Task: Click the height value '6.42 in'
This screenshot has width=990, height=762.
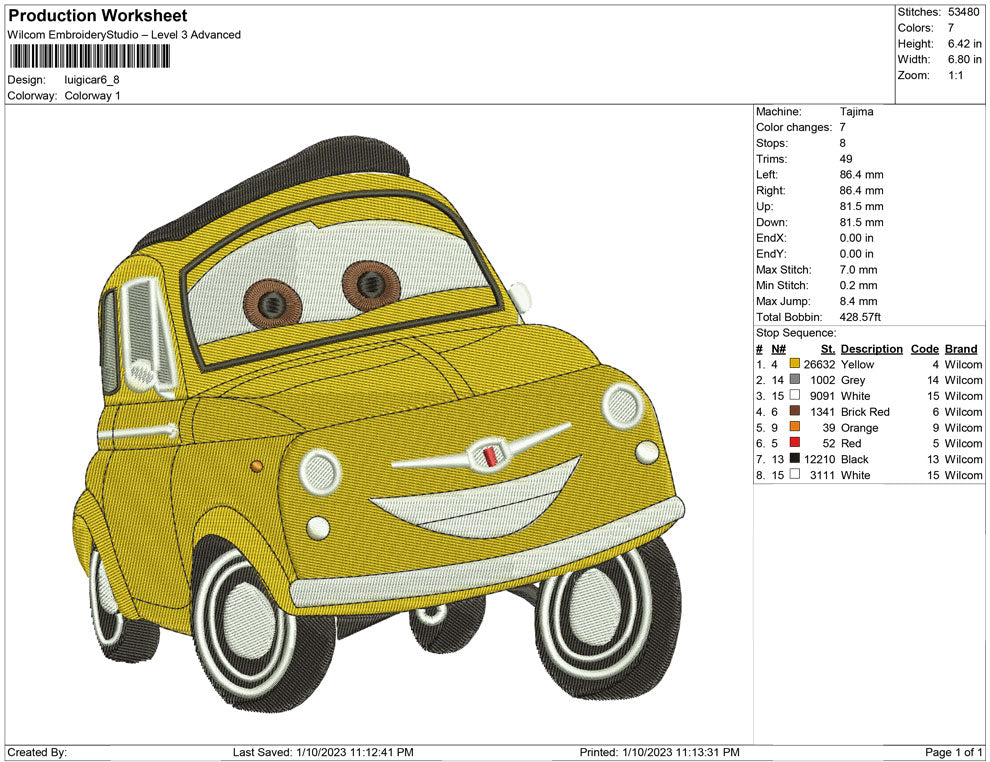Action: click(x=964, y=44)
